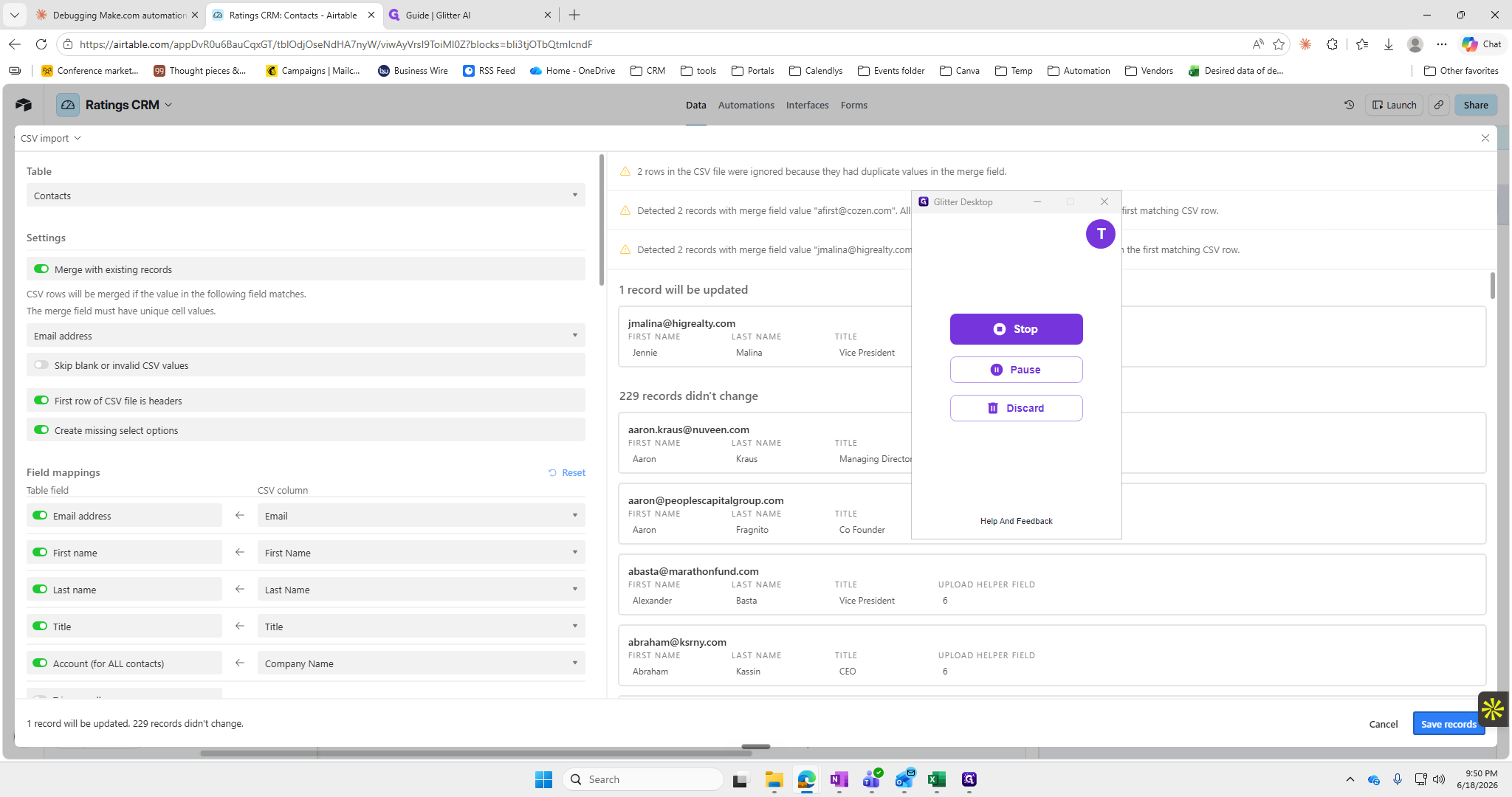Toggle Merge with existing records

41,269
